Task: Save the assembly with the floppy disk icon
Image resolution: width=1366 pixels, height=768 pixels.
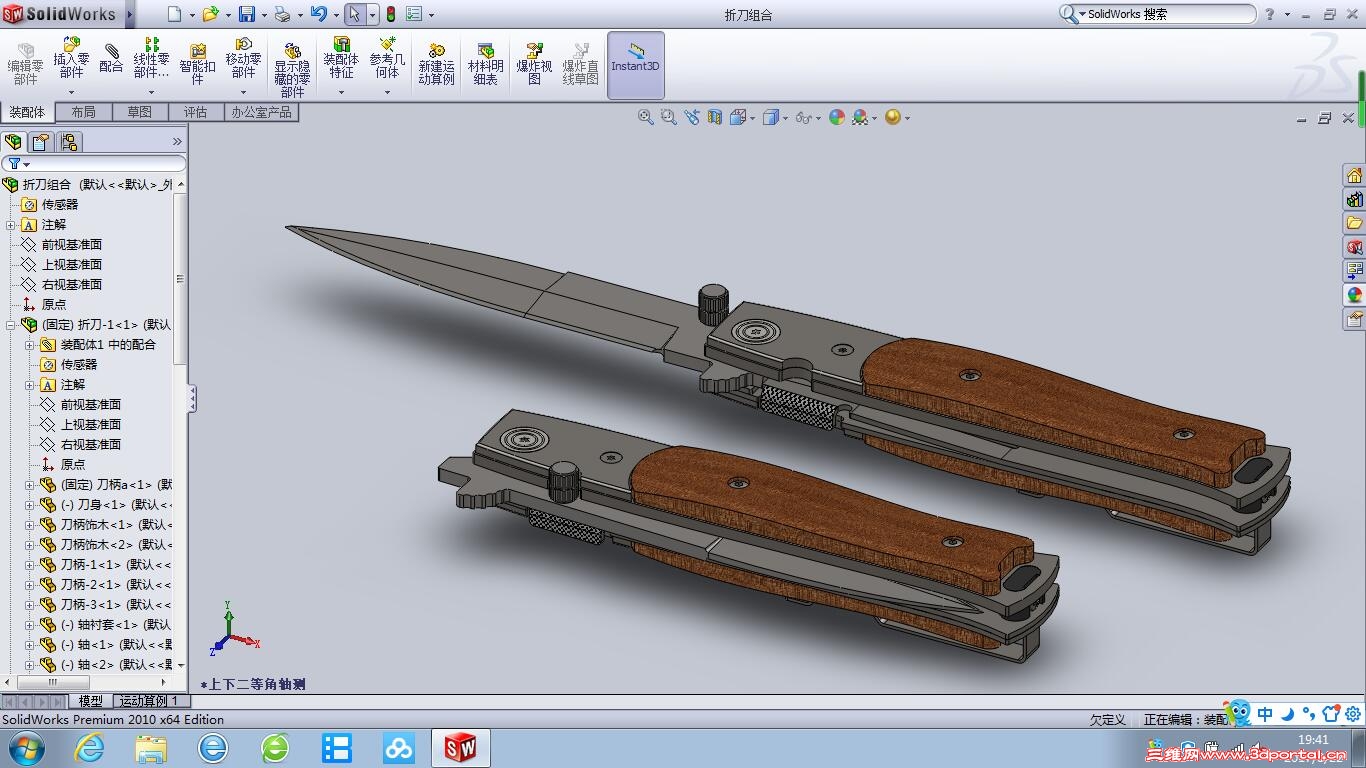Action: point(247,14)
